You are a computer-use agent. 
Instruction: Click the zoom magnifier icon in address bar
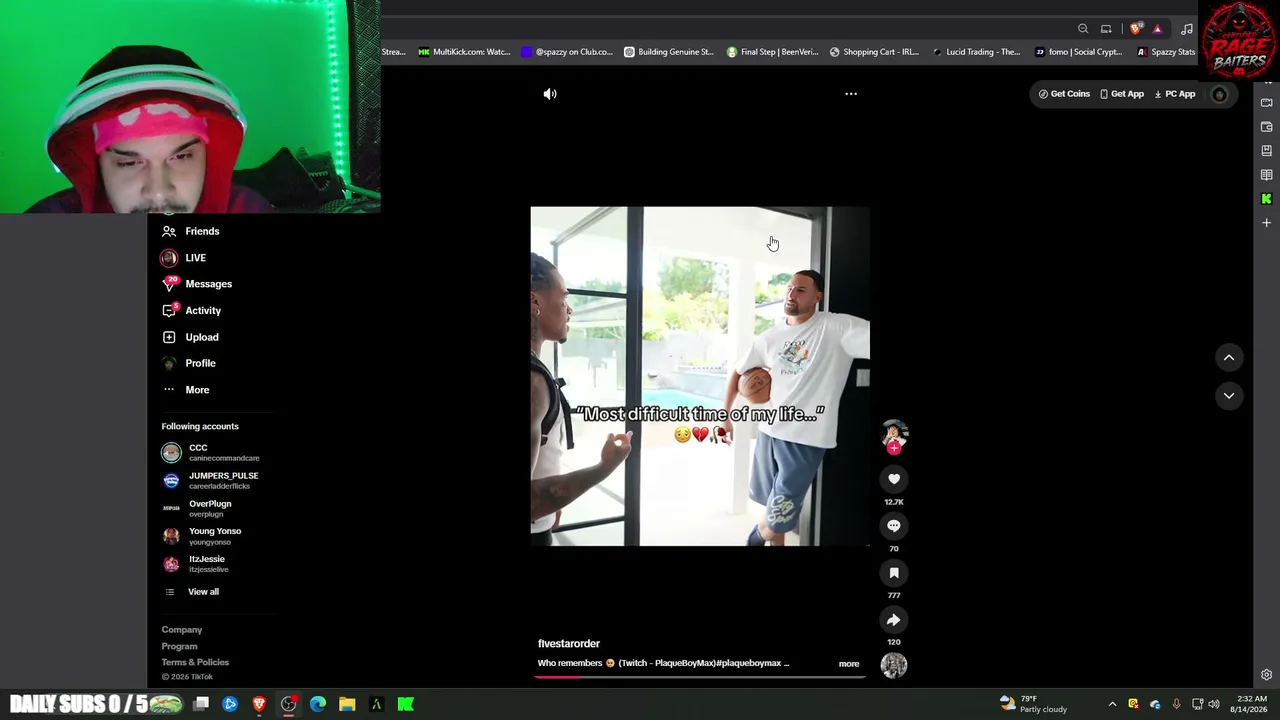point(1083,29)
